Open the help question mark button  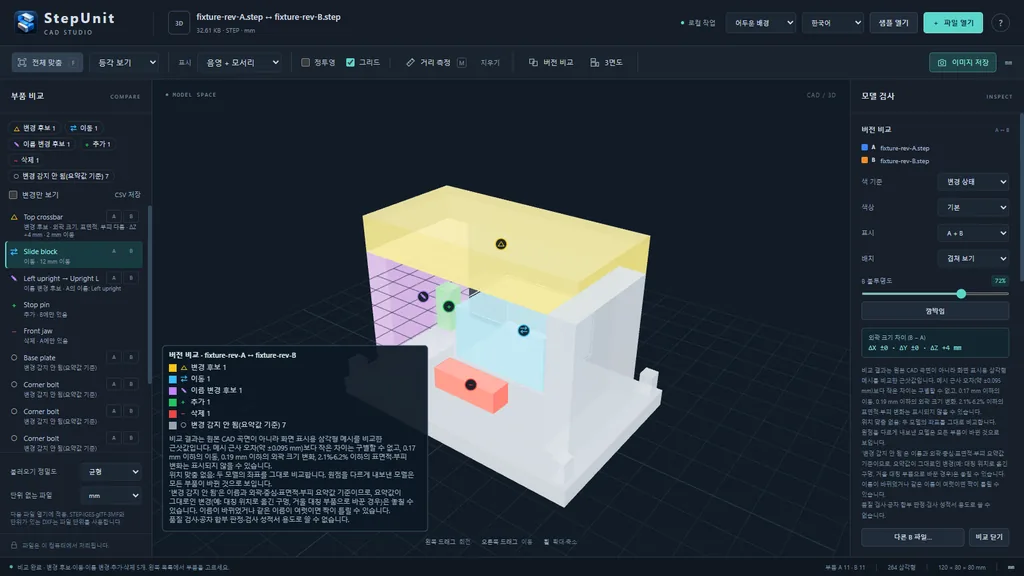pos(1000,23)
